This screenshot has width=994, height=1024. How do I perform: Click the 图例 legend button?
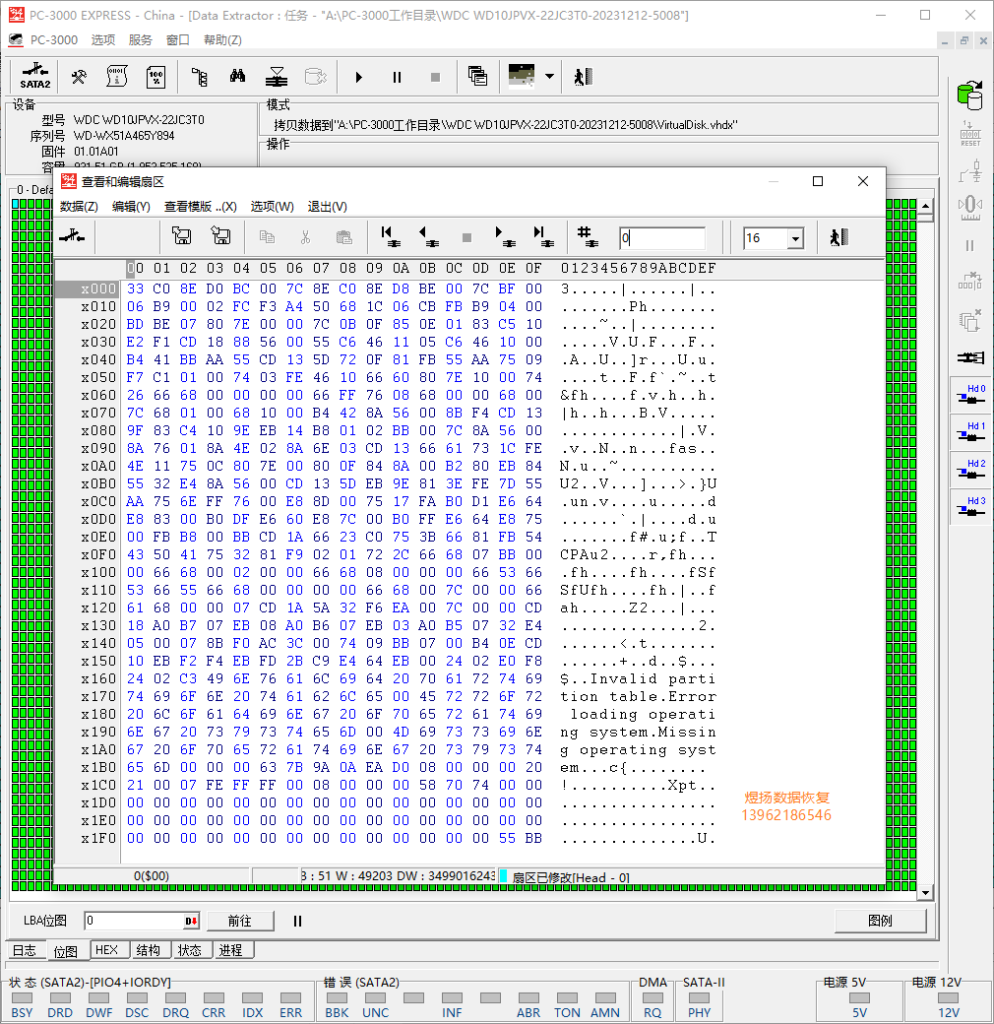point(880,921)
